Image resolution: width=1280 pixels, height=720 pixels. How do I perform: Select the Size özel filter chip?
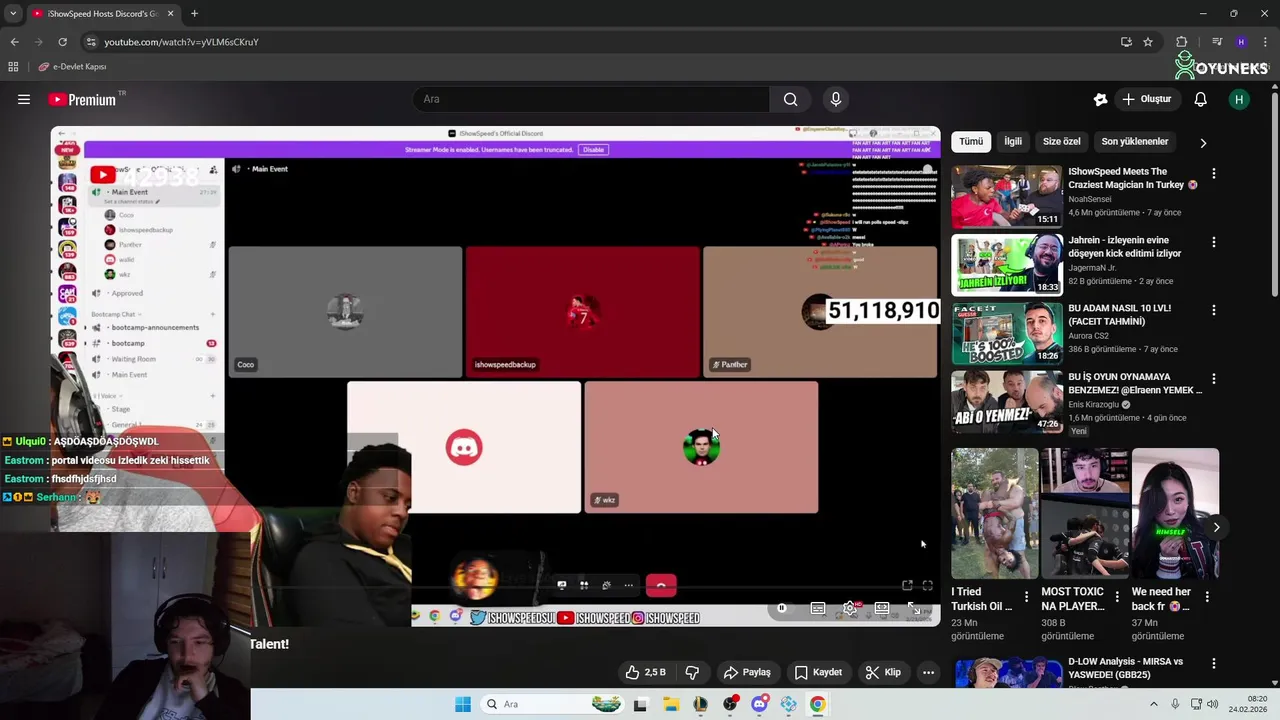pos(1062,142)
